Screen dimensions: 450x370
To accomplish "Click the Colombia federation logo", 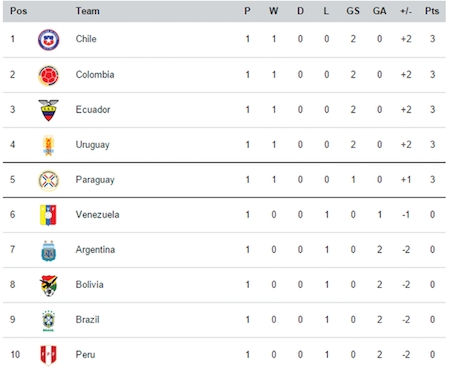I will (x=48, y=75).
